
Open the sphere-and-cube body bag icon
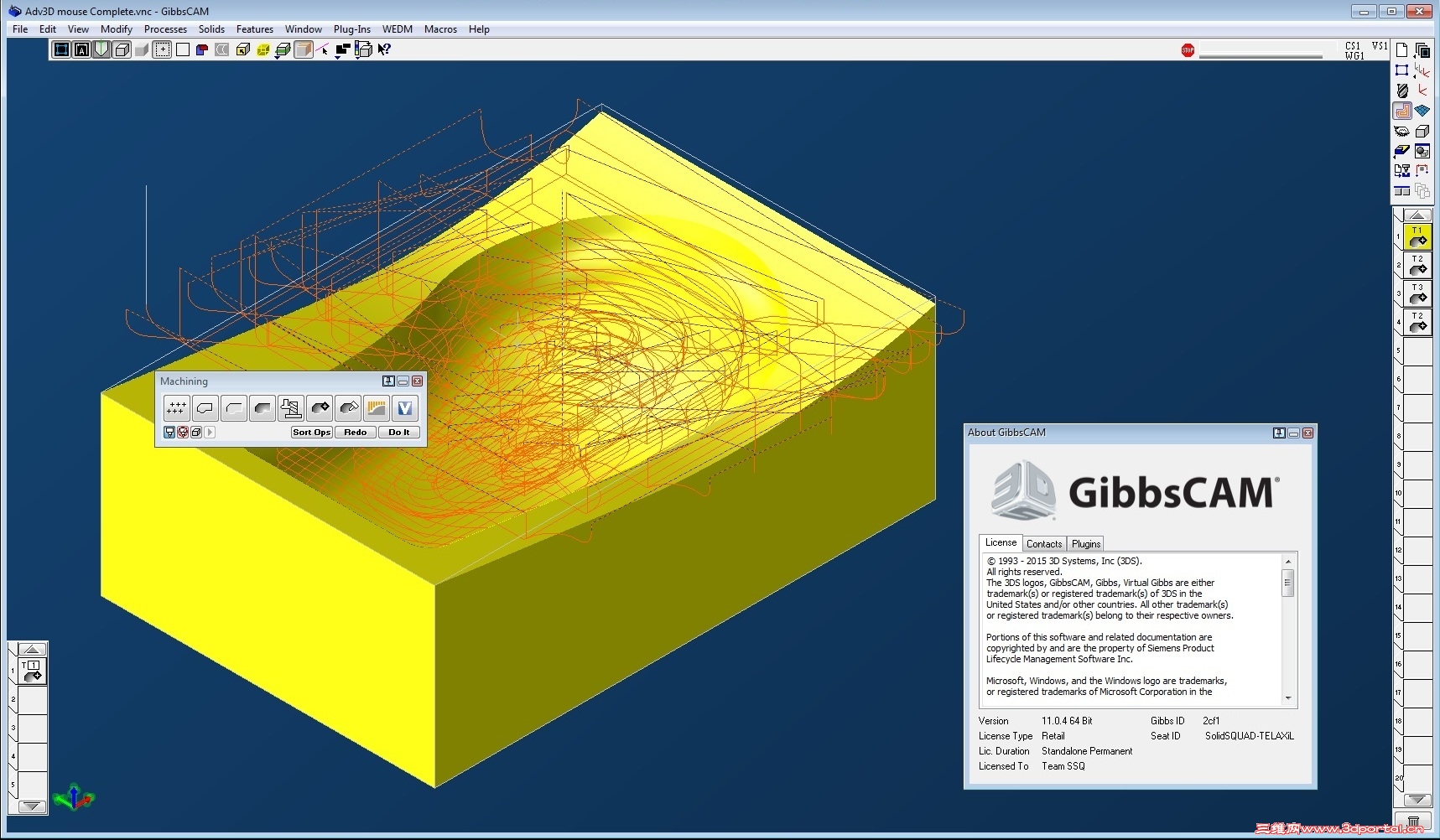point(1422,151)
